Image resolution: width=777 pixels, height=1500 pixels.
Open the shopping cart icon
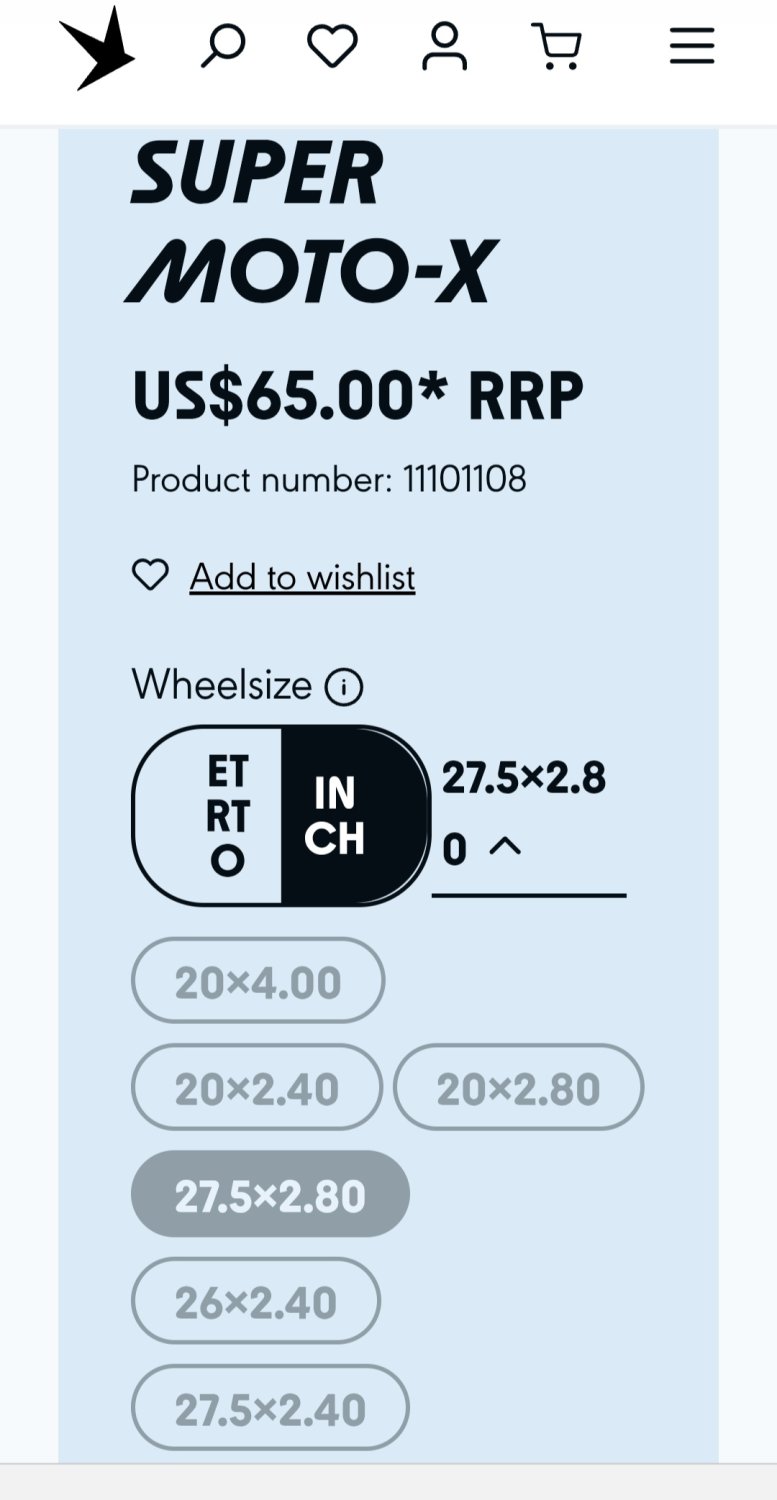click(556, 47)
